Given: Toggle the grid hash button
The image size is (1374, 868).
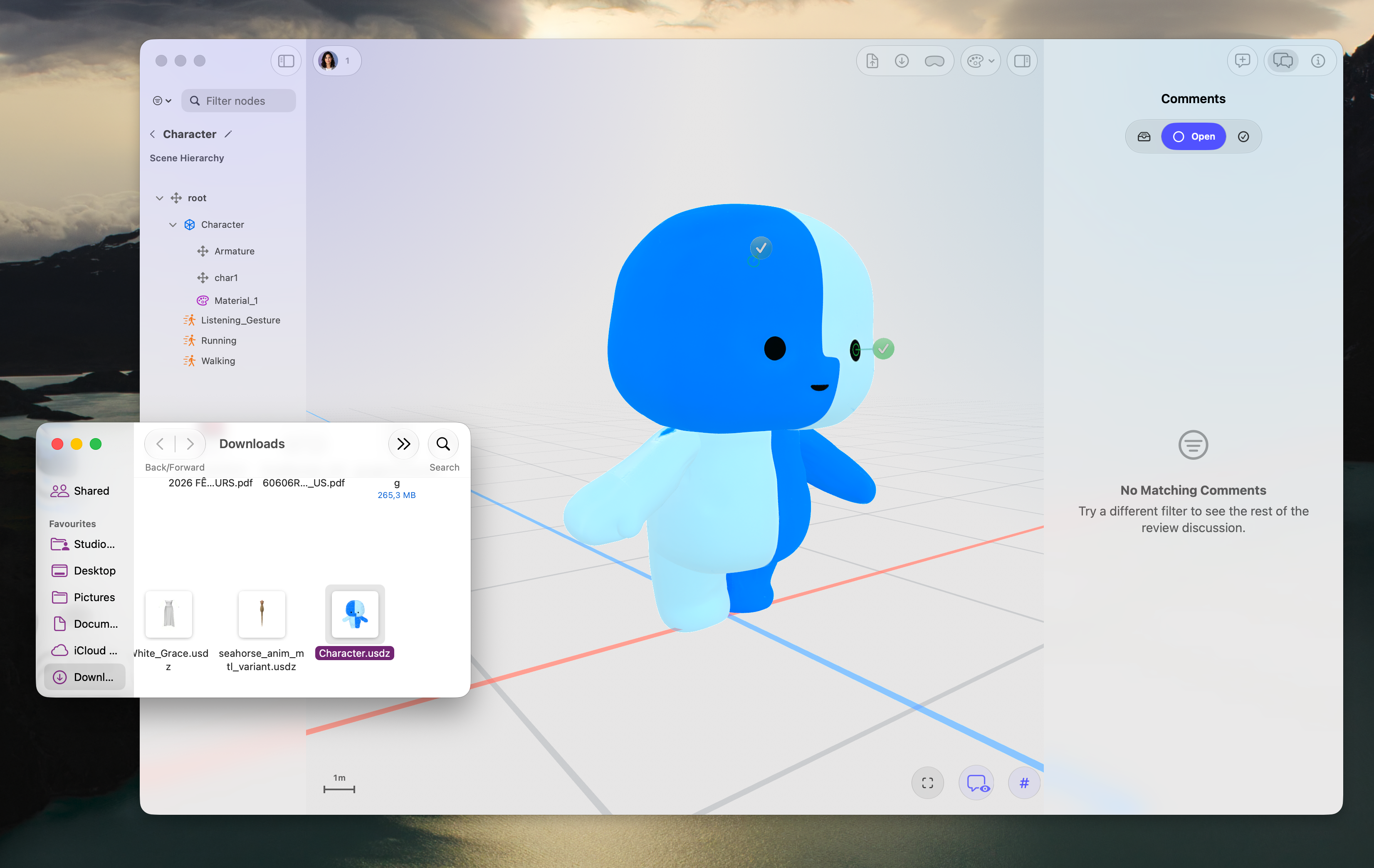Looking at the screenshot, I should (x=1024, y=783).
